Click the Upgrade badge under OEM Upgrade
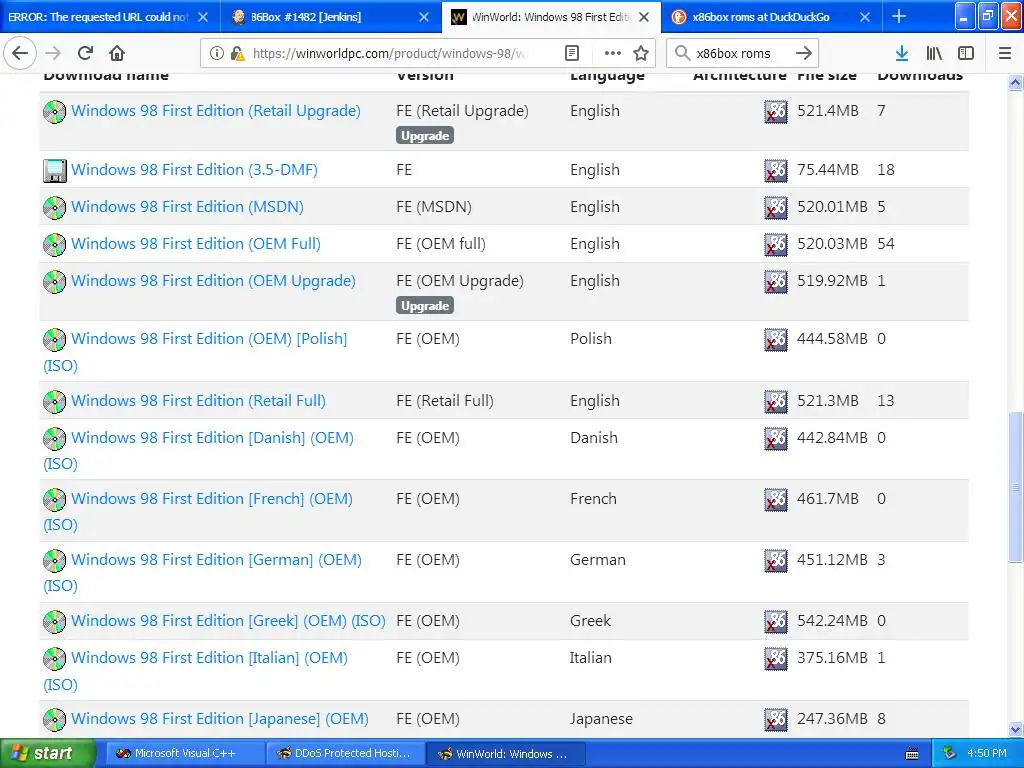The width and height of the screenshot is (1024, 768). 424,306
